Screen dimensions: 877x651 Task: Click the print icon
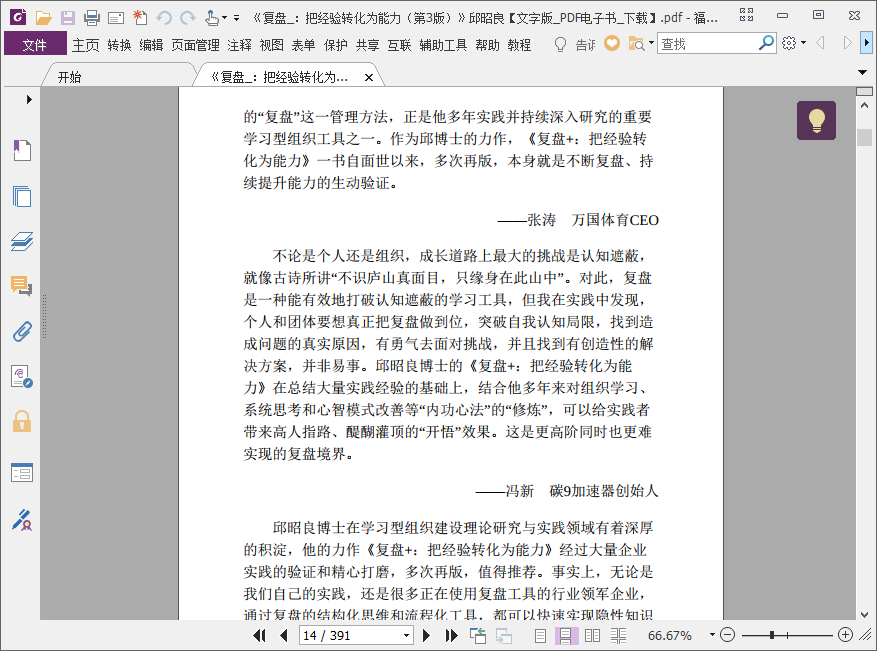[92, 18]
